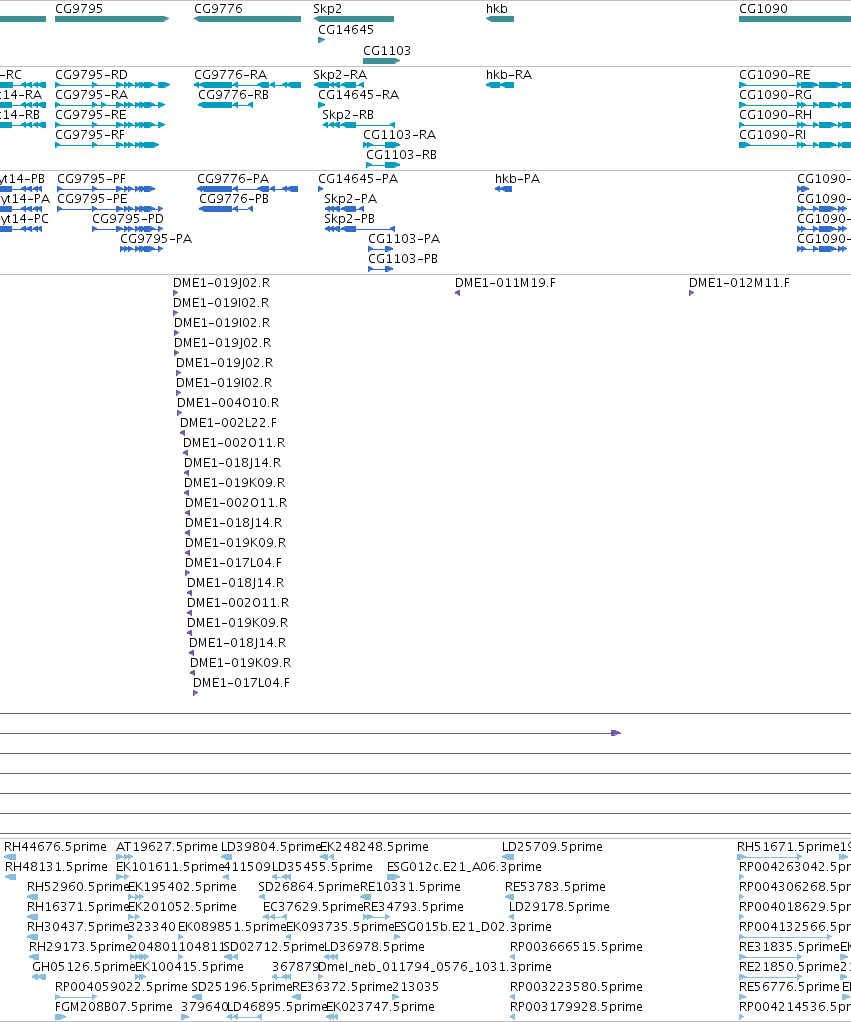
Task: Click transcript CG9795-RF
Action: coord(90,134)
